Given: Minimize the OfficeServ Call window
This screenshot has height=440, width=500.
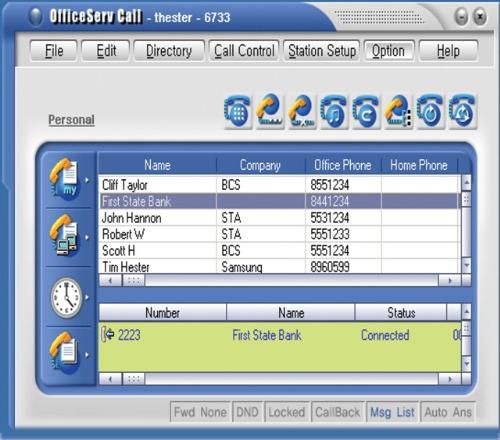Looking at the screenshot, I should pos(461,17).
